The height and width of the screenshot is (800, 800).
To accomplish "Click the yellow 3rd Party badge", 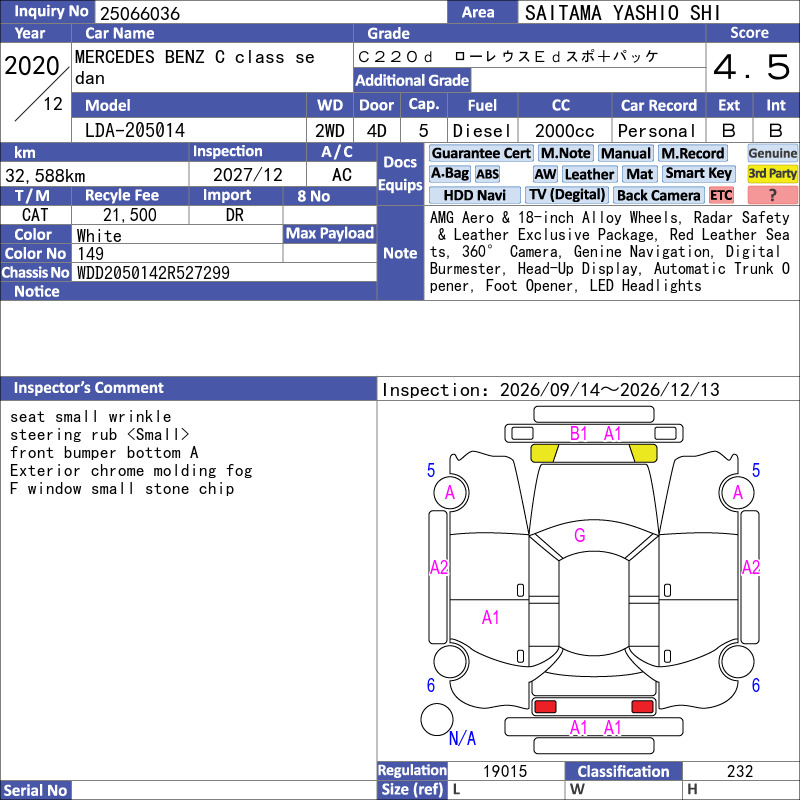I will point(772,173).
